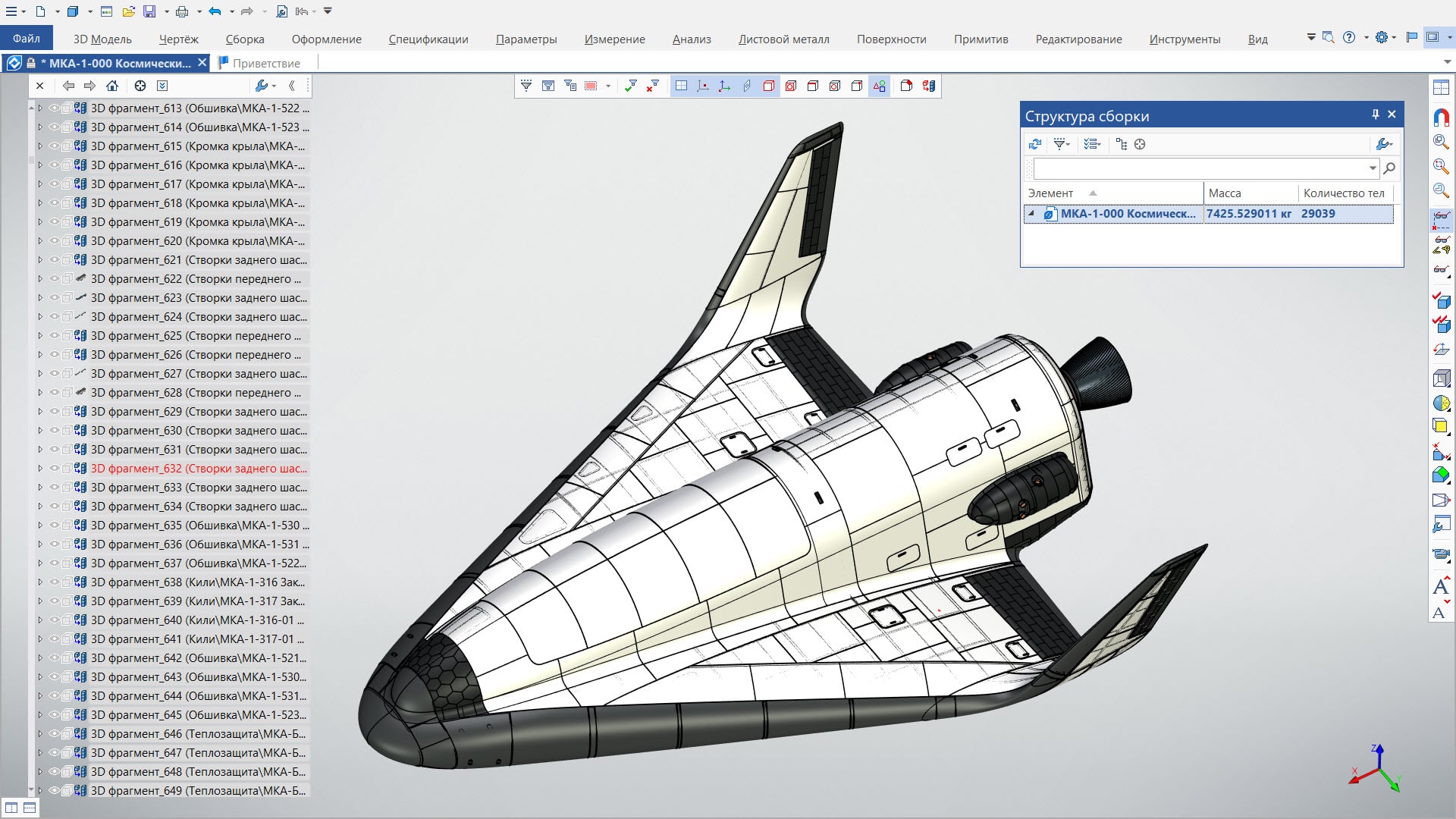
Task: Navigate forward in the model tree
Action: 90,86
